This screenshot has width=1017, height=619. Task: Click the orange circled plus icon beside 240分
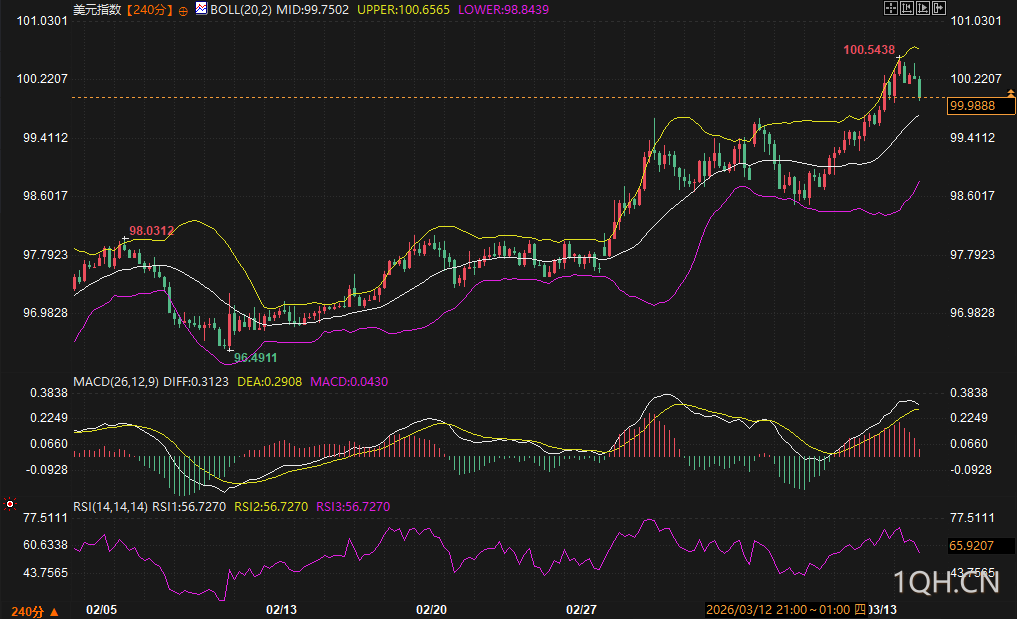(x=183, y=10)
